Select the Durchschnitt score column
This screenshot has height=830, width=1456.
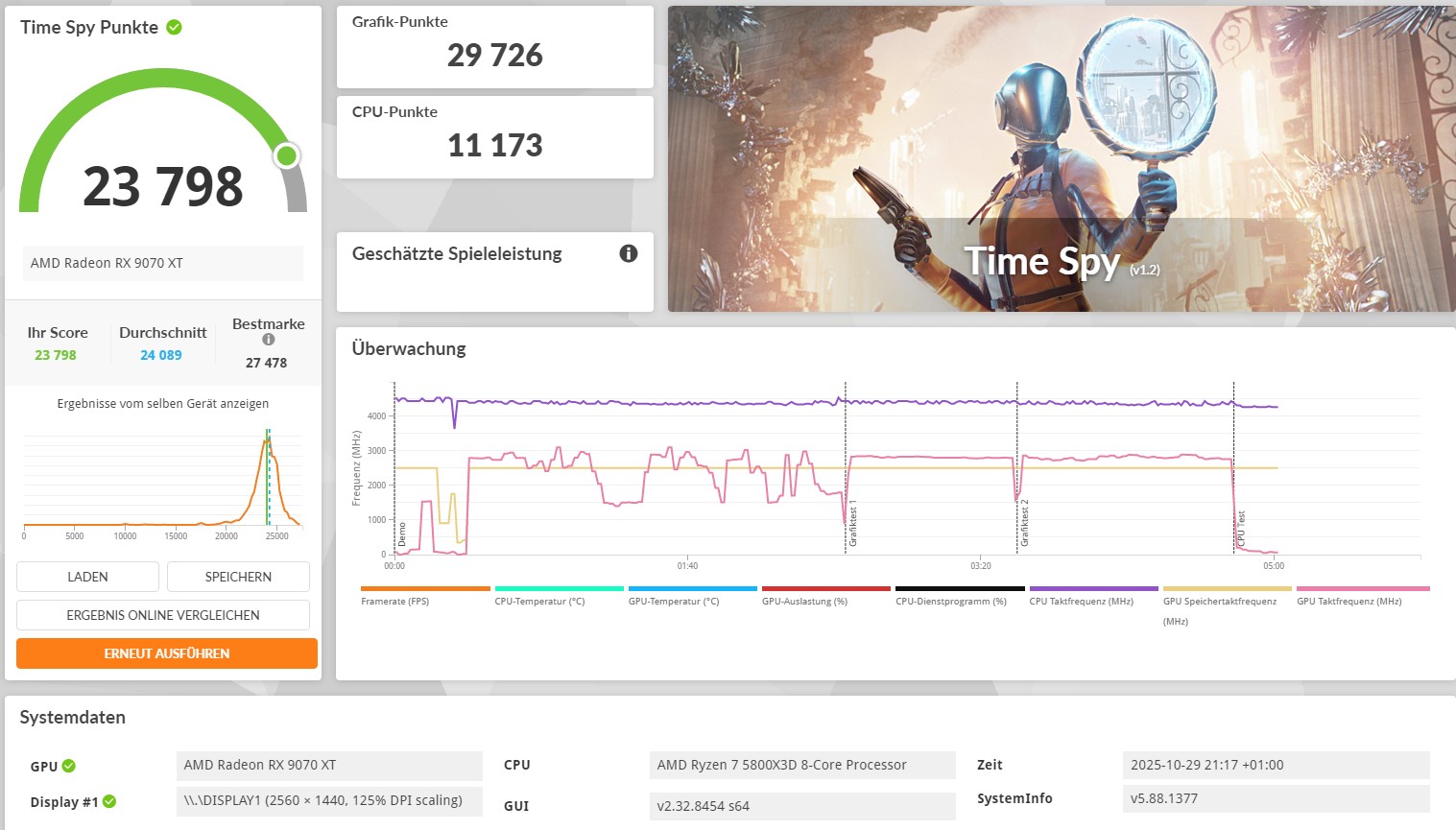pos(162,344)
